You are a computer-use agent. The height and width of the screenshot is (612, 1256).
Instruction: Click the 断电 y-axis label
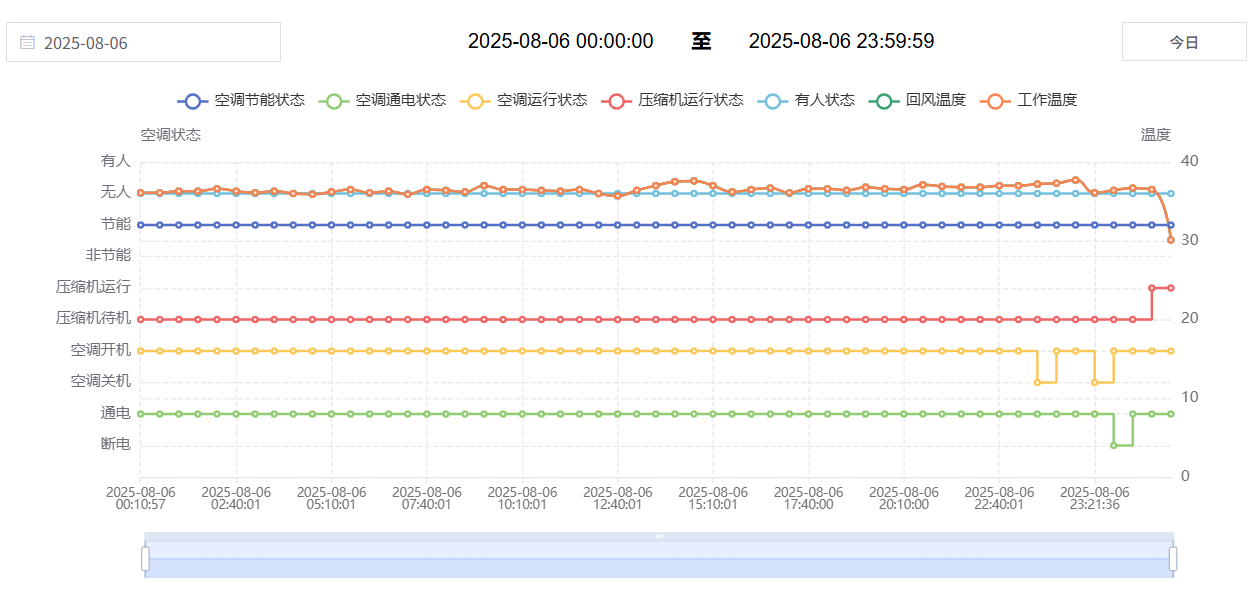(116, 444)
